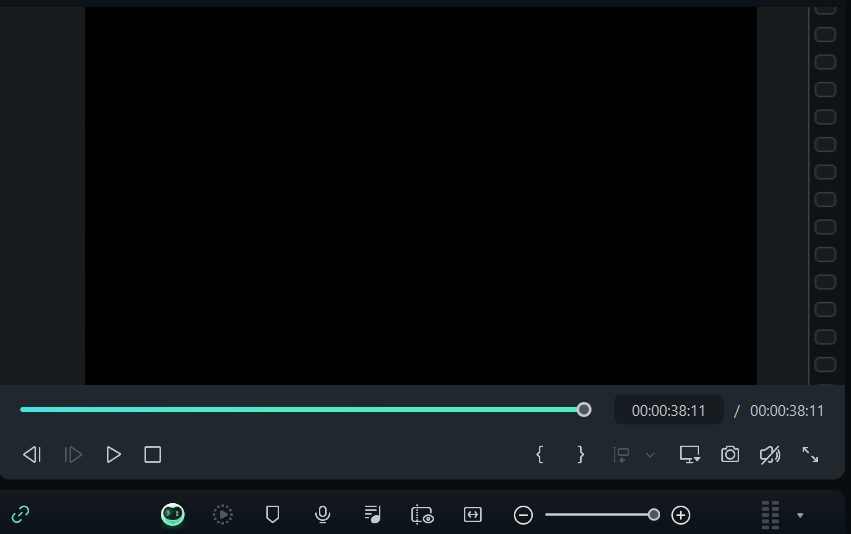Record voiceover with the microphone icon
851x534 pixels.
[322, 514]
